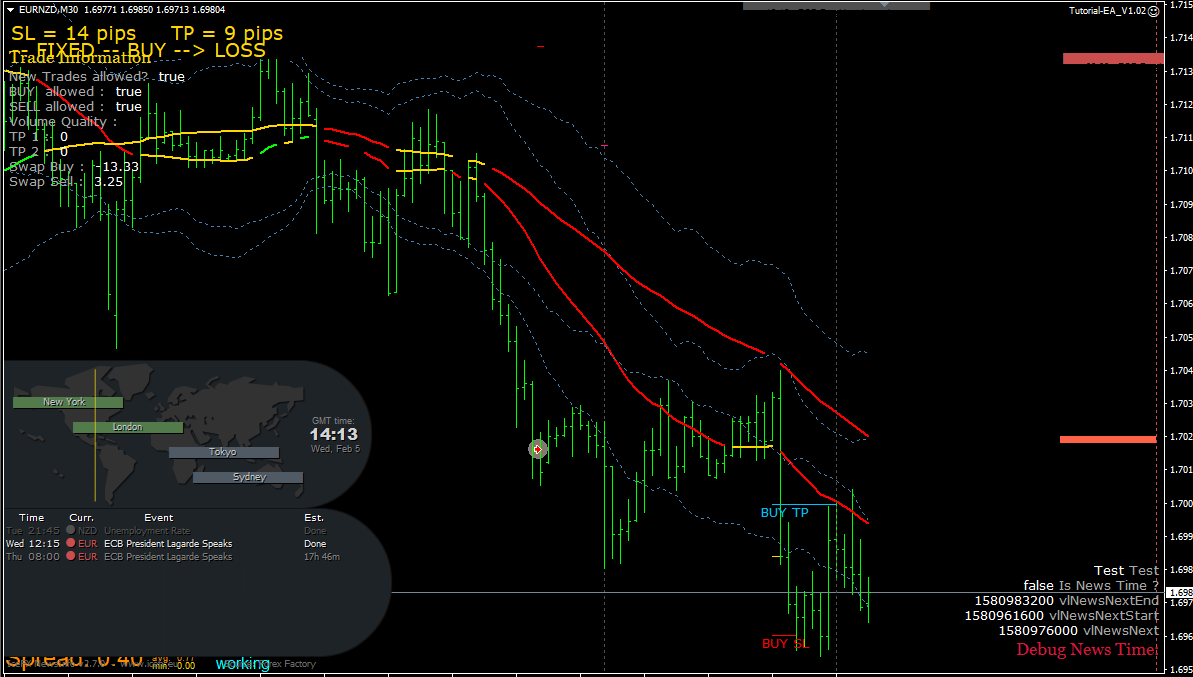Click the false Is News Time ? line
The image size is (1193, 677).
coord(1091,585)
